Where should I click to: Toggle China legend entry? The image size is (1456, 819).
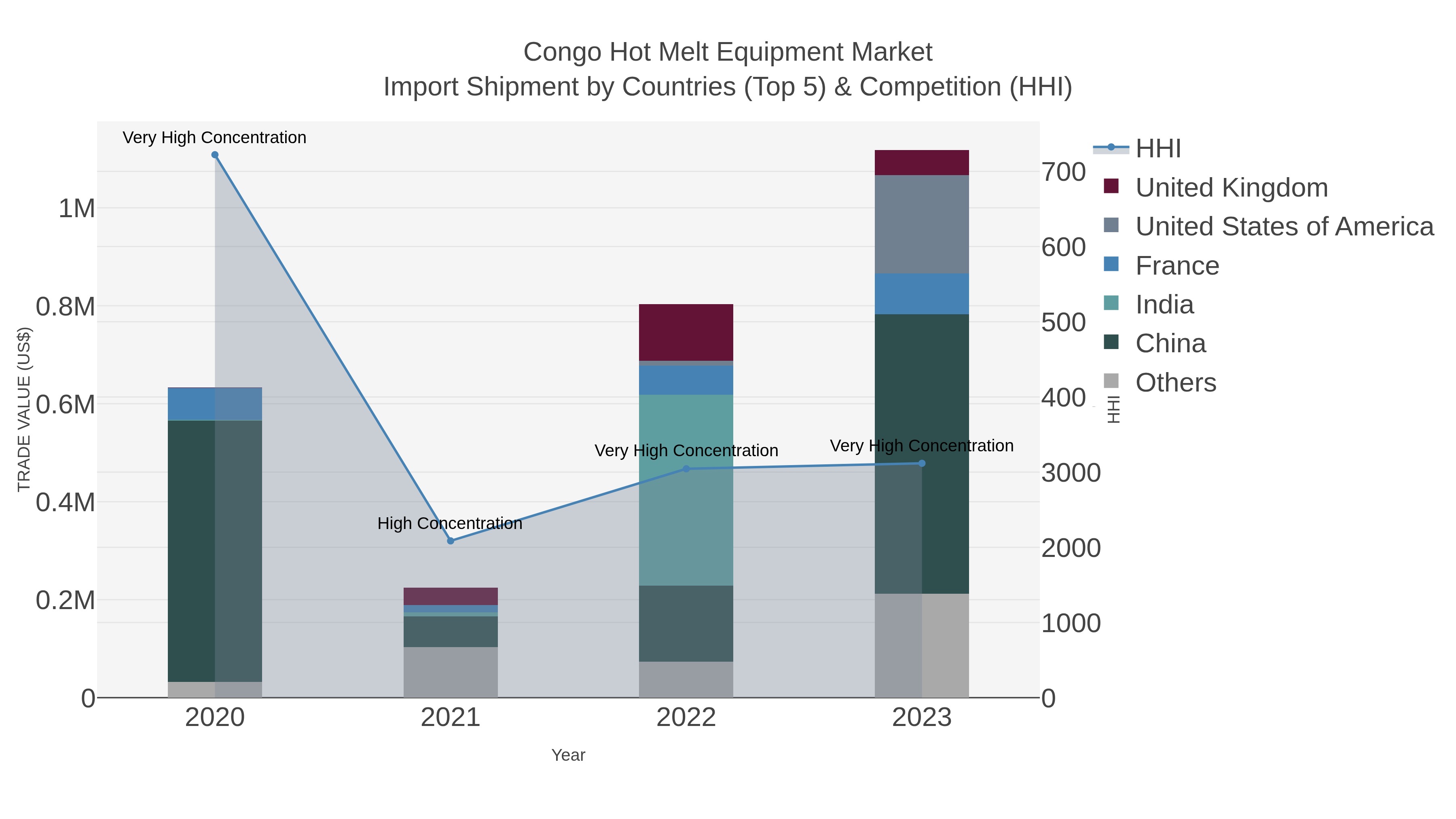click(1154, 343)
